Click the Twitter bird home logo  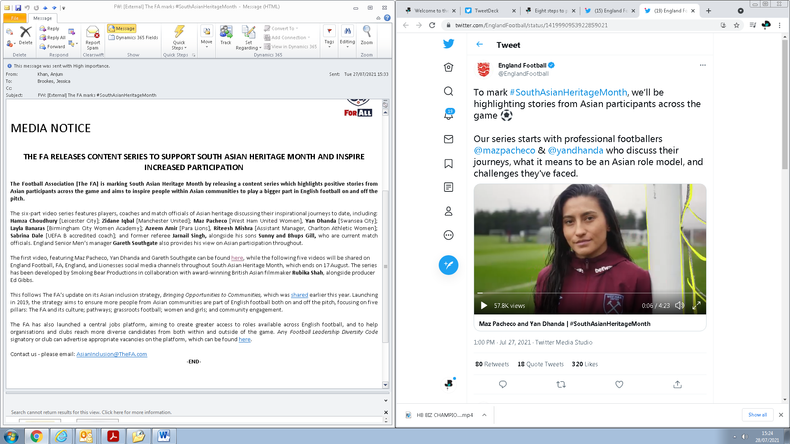point(448,44)
